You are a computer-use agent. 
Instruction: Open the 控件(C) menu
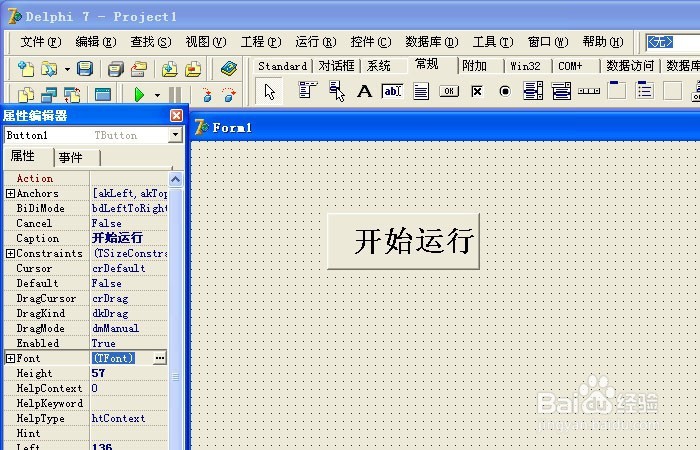pos(371,42)
